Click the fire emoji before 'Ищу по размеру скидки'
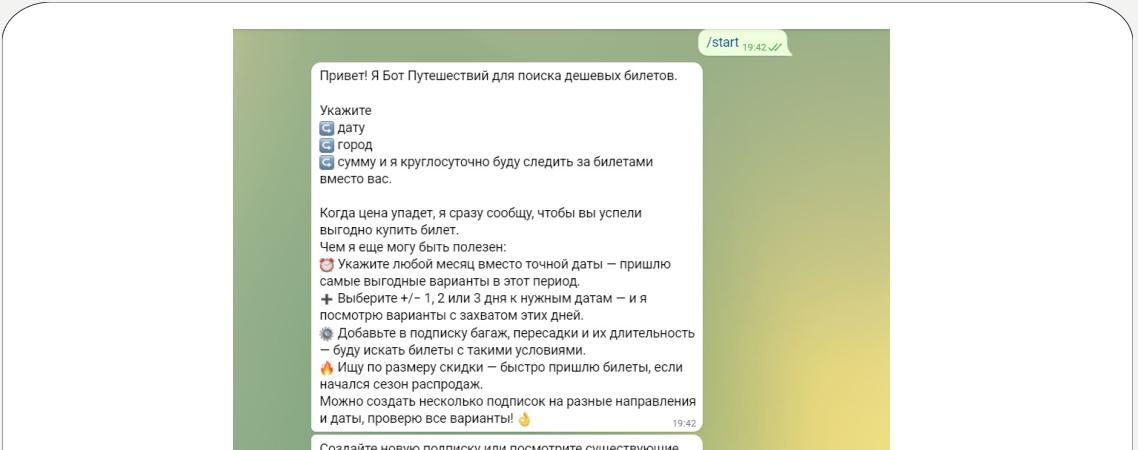Image resolution: width=1138 pixels, height=450 pixels. (x=327, y=367)
